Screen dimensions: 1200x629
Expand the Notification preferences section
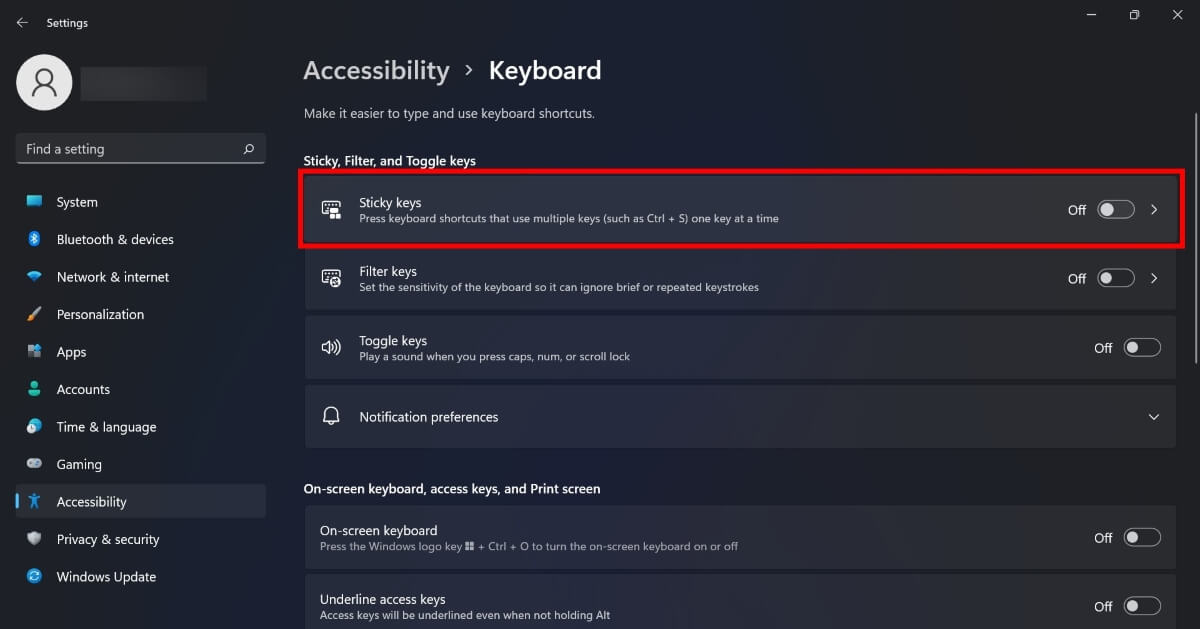(1153, 417)
